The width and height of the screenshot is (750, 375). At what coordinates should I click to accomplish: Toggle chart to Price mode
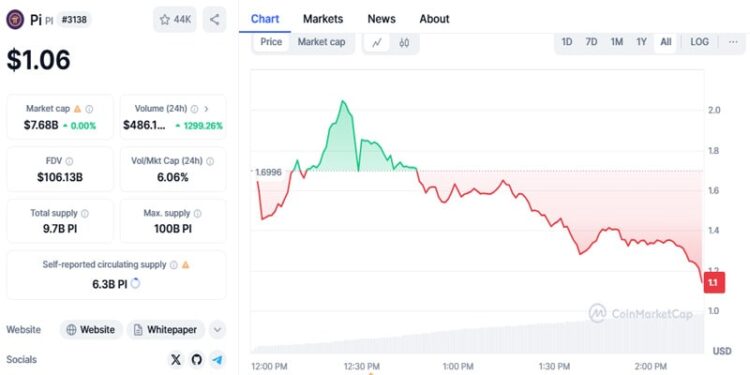pyautogui.click(x=271, y=42)
